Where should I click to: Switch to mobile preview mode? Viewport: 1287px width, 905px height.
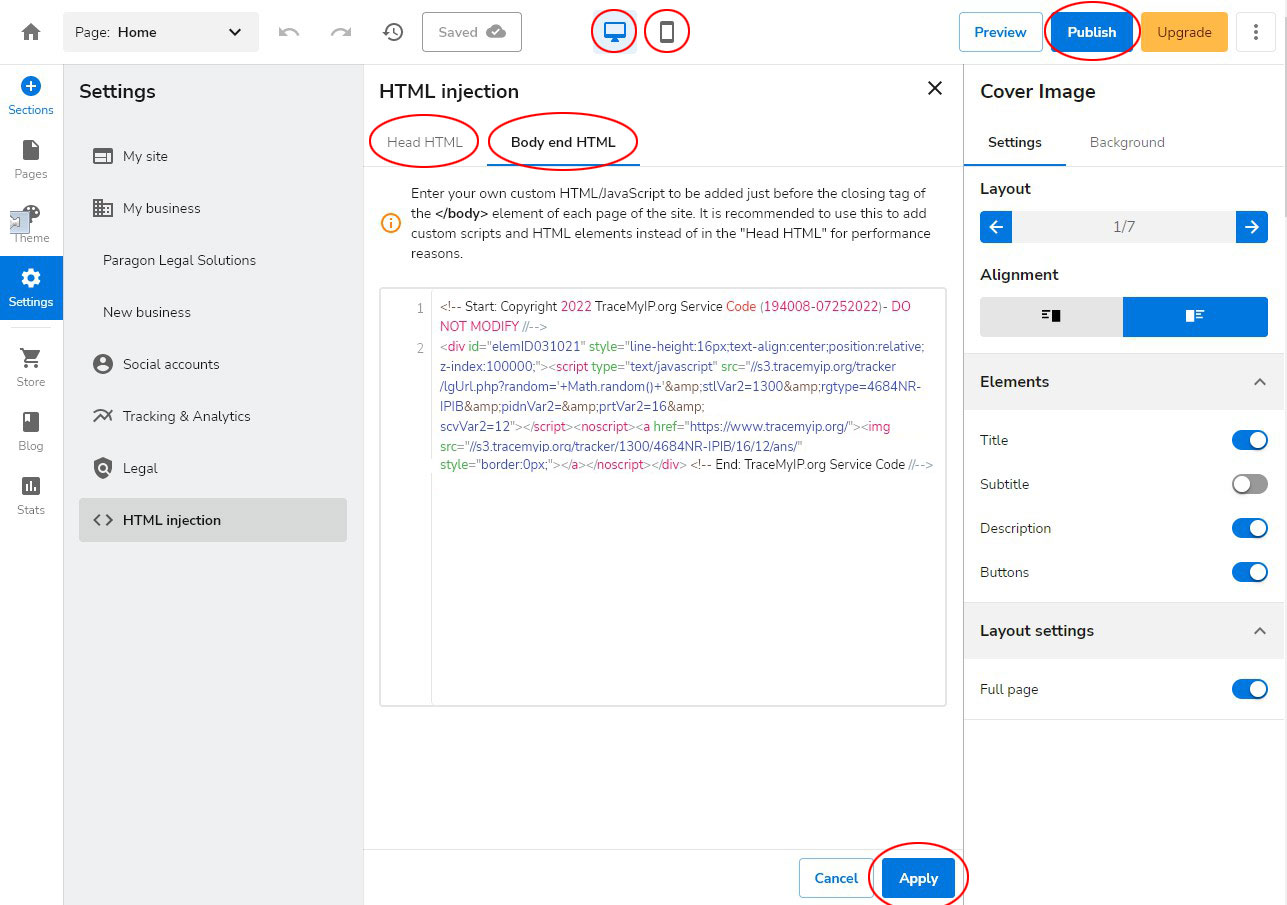(666, 31)
